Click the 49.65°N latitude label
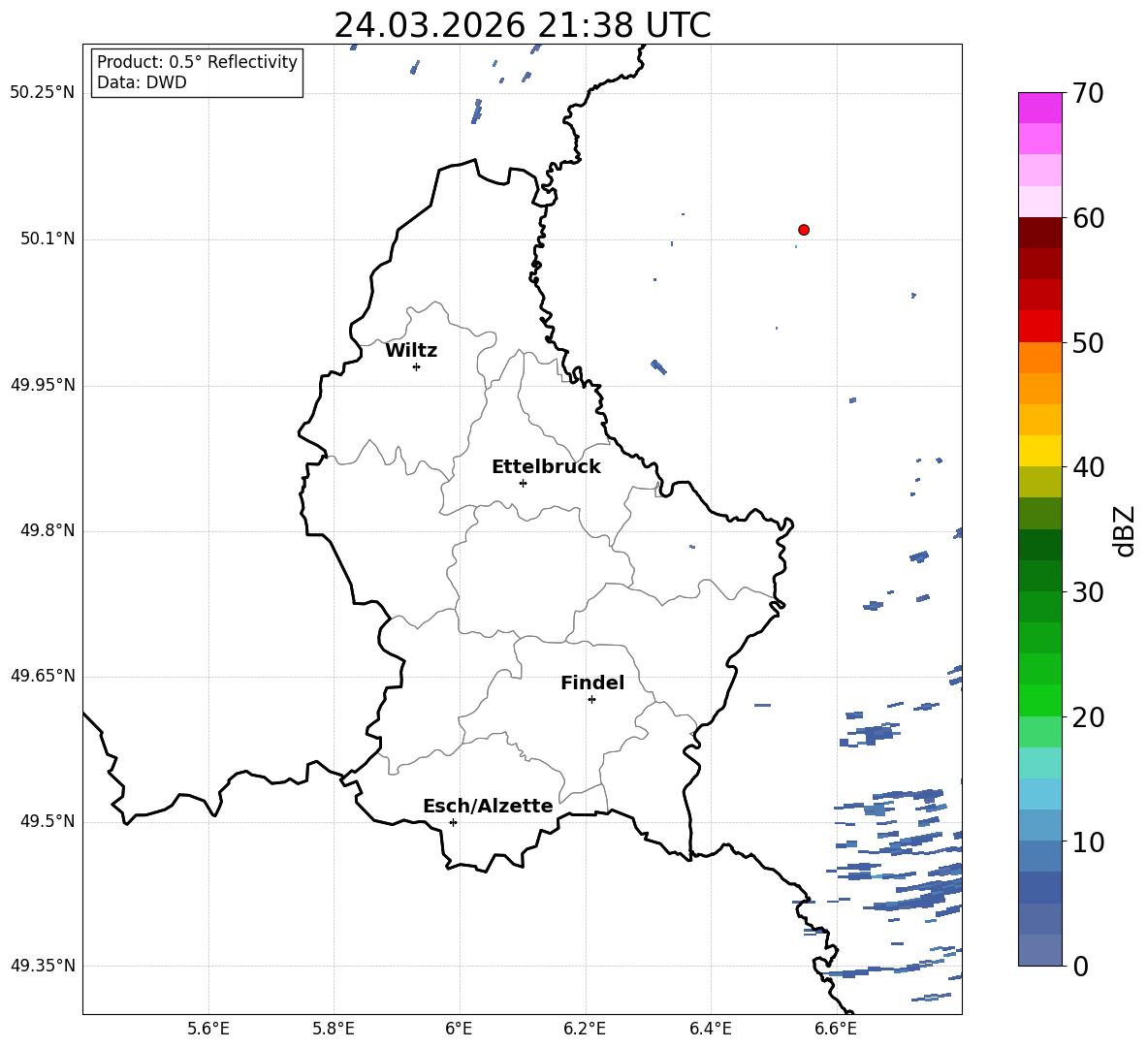Screen dimensions: 1148x1048 [x=43, y=676]
